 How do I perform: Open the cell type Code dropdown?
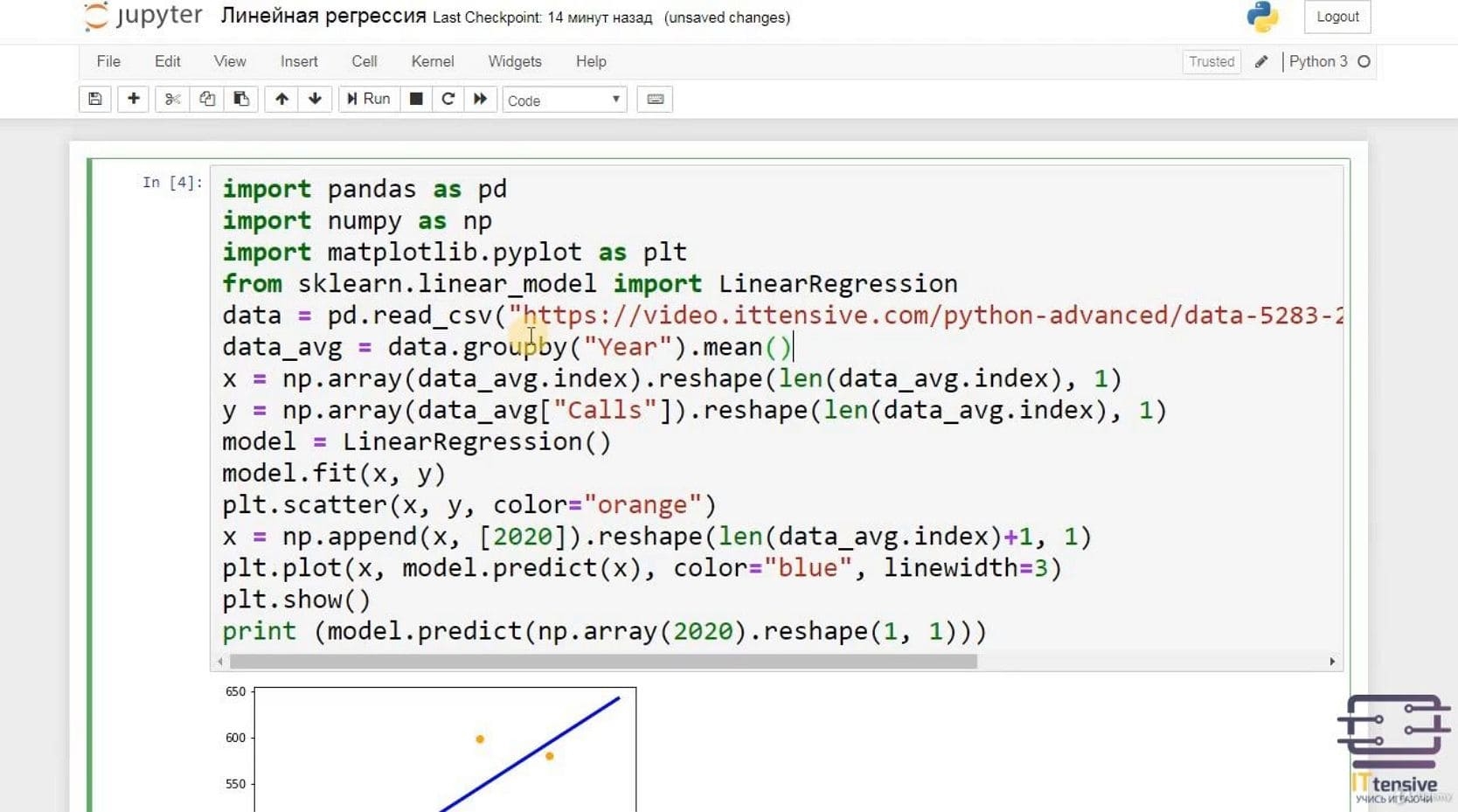coord(565,101)
